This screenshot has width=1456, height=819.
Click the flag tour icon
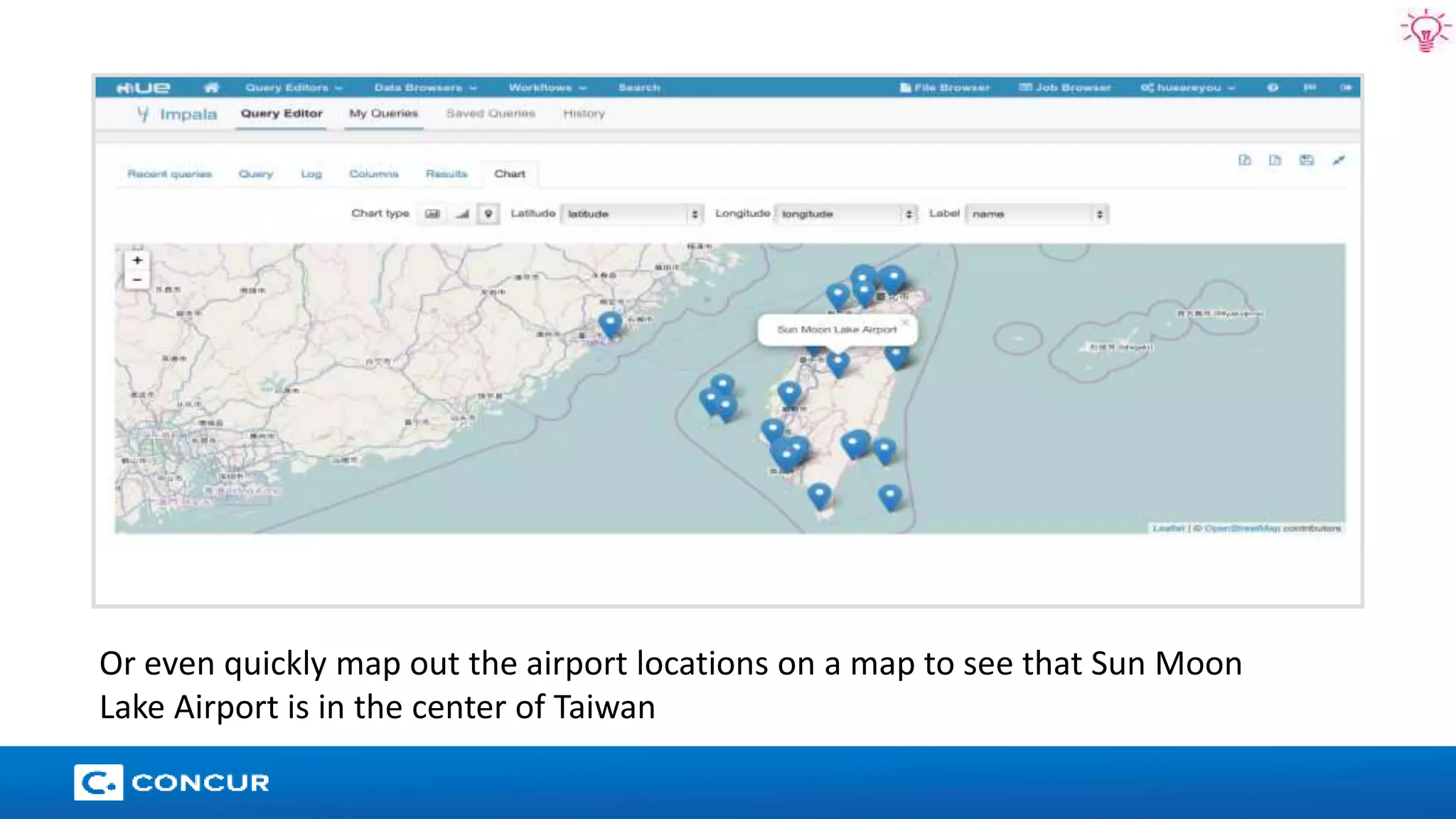[x=1310, y=87]
